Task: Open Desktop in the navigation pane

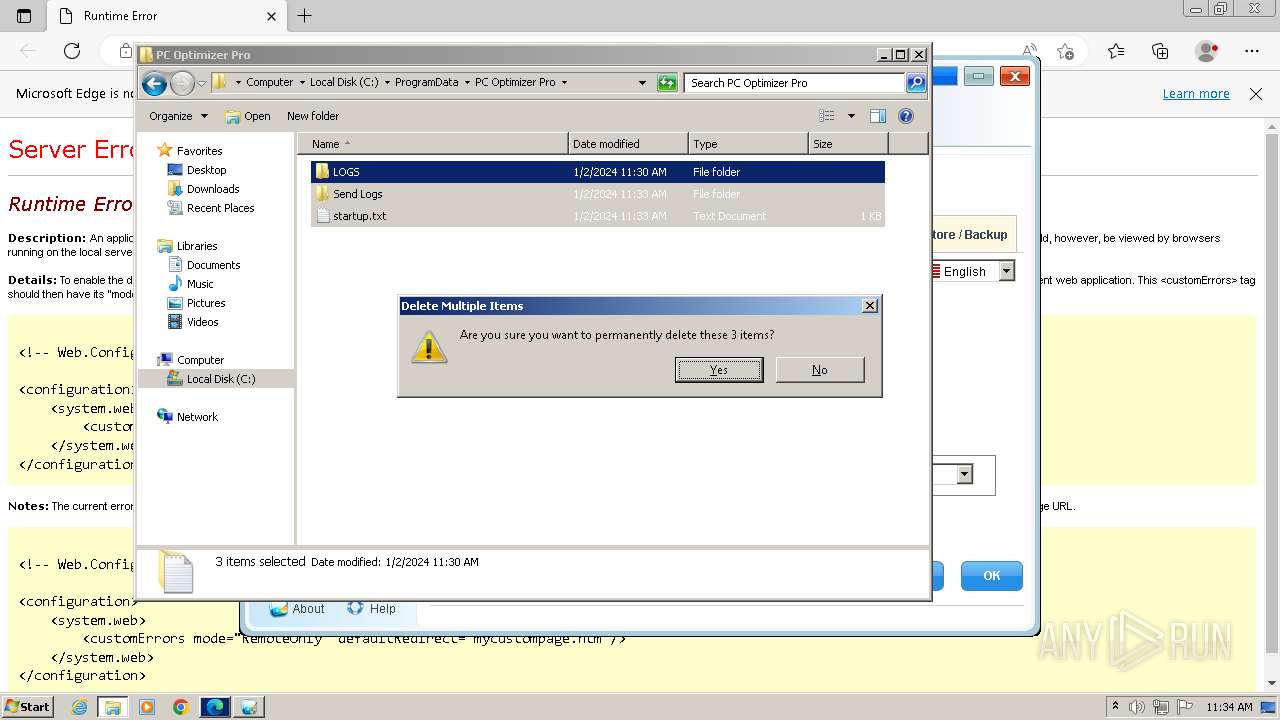Action: tap(197, 170)
